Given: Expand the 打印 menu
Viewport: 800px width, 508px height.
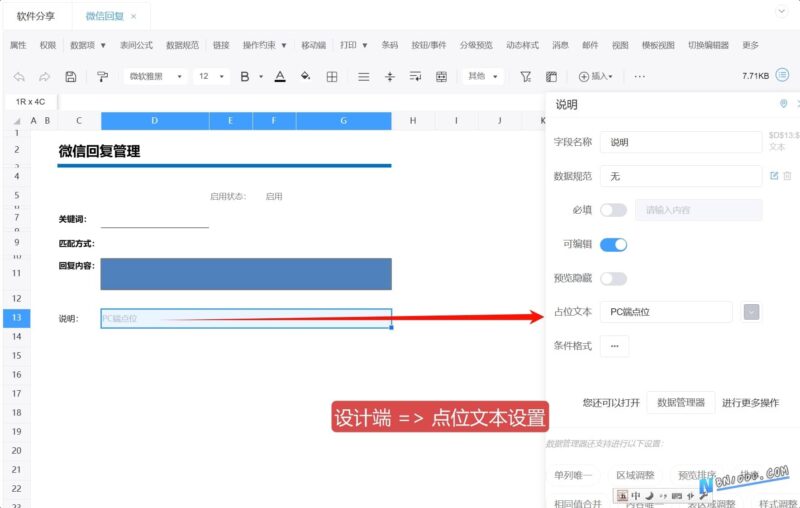Looking at the screenshot, I should tap(354, 45).
